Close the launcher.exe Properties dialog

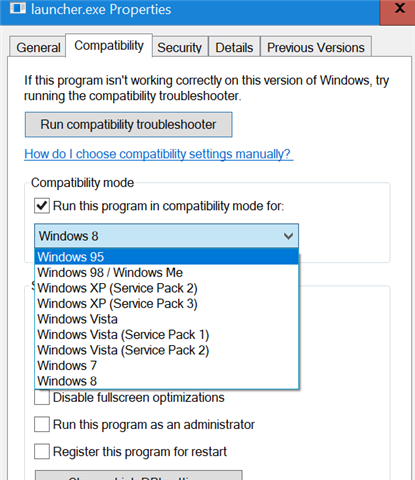[398, 11]
